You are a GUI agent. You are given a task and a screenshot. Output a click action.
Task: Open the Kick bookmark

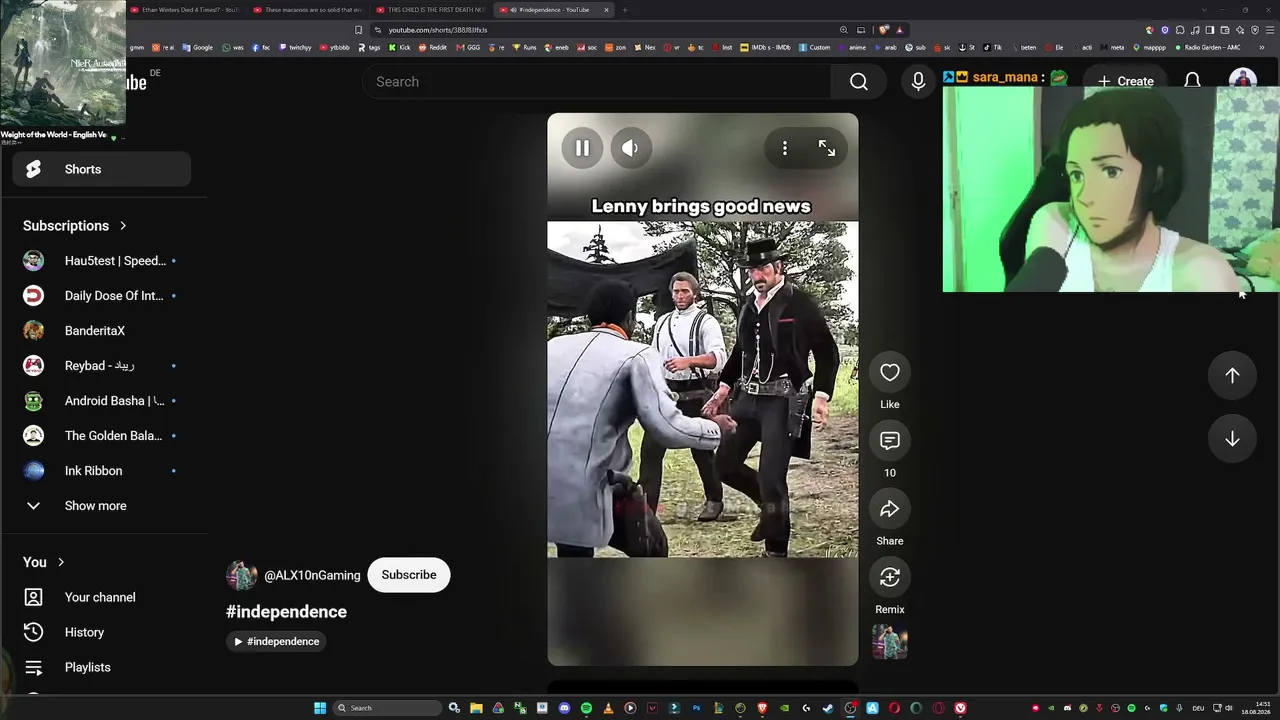tap(400, 47)
